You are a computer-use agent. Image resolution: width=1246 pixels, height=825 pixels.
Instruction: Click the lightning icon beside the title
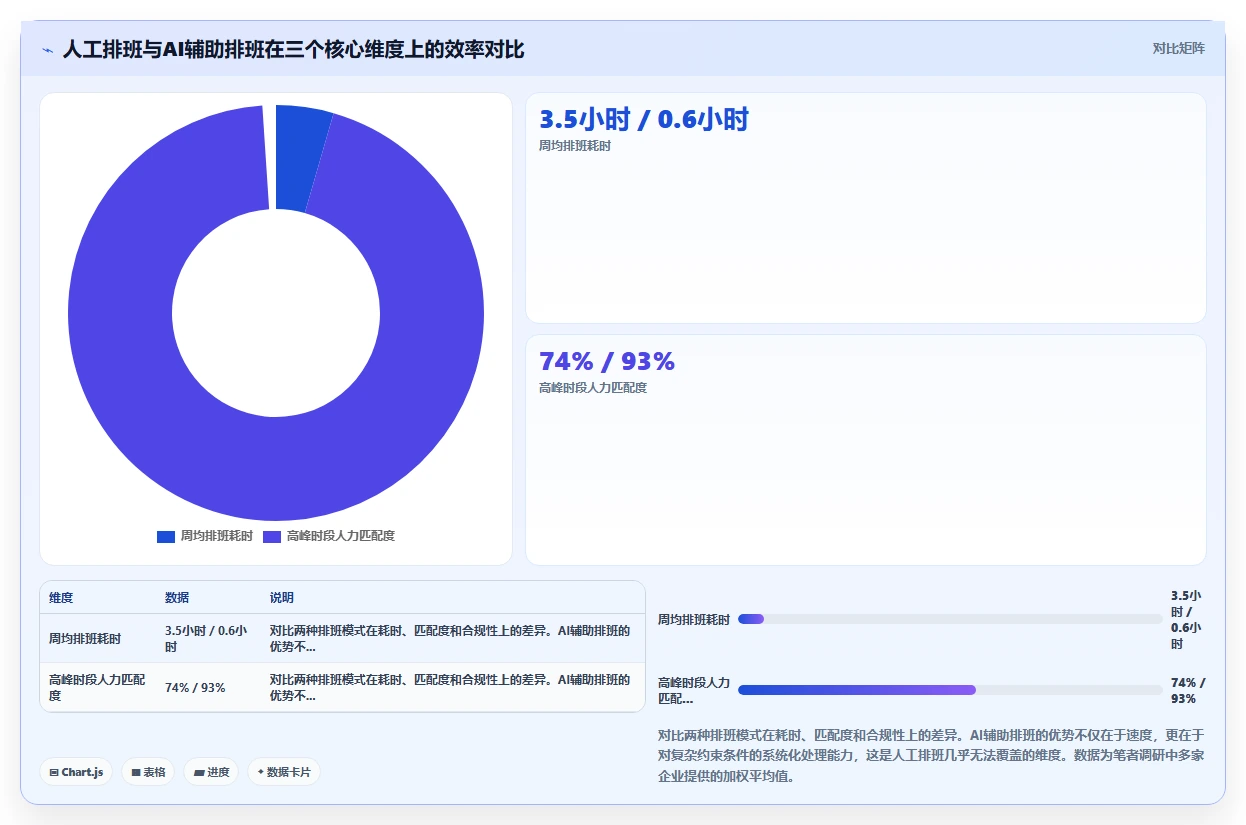click(47, 50)
